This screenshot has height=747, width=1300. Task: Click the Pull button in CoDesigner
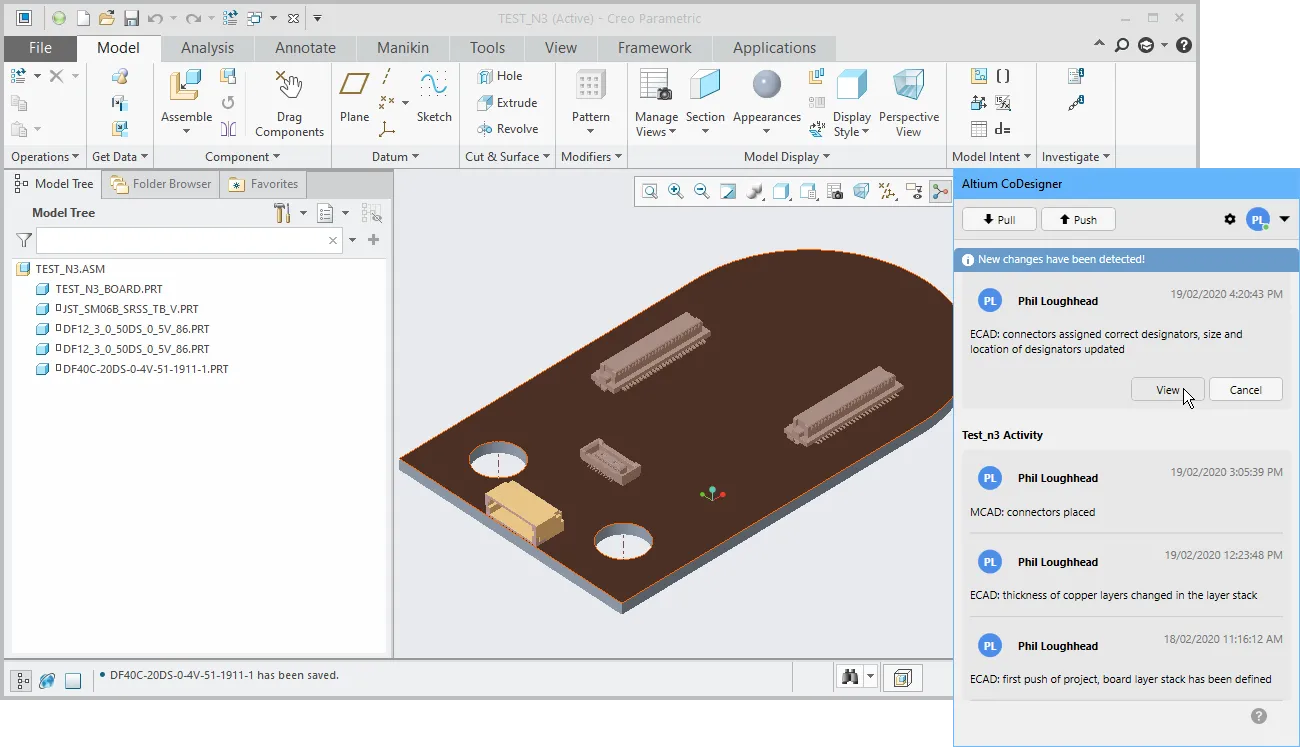(998, 220)
